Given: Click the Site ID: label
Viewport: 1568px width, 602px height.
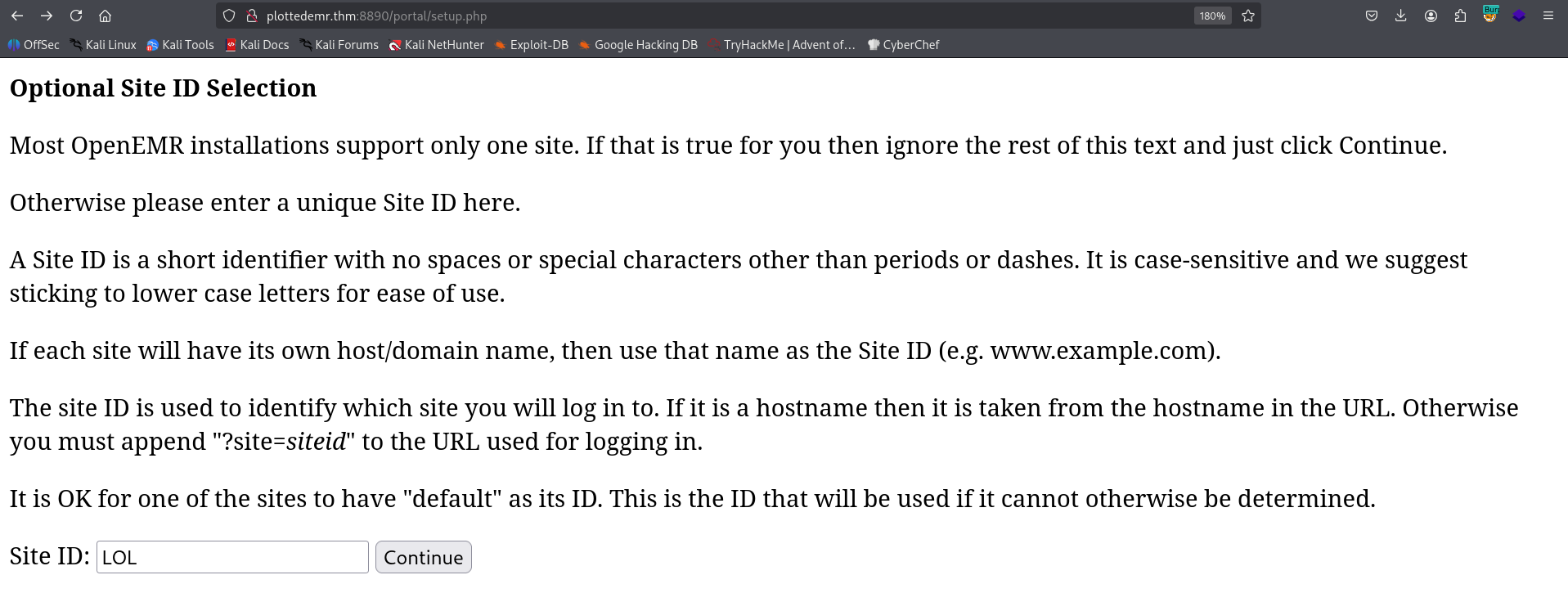Looking at the screenshot, I should tap(49, 556).
